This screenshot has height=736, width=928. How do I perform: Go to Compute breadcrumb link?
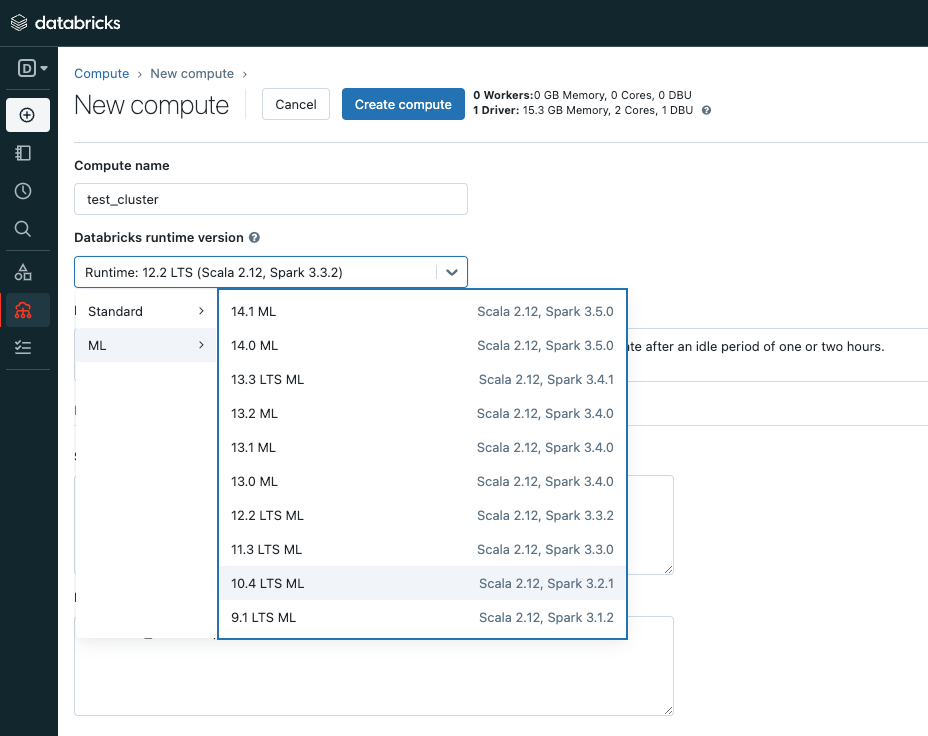tap(101, 73)
